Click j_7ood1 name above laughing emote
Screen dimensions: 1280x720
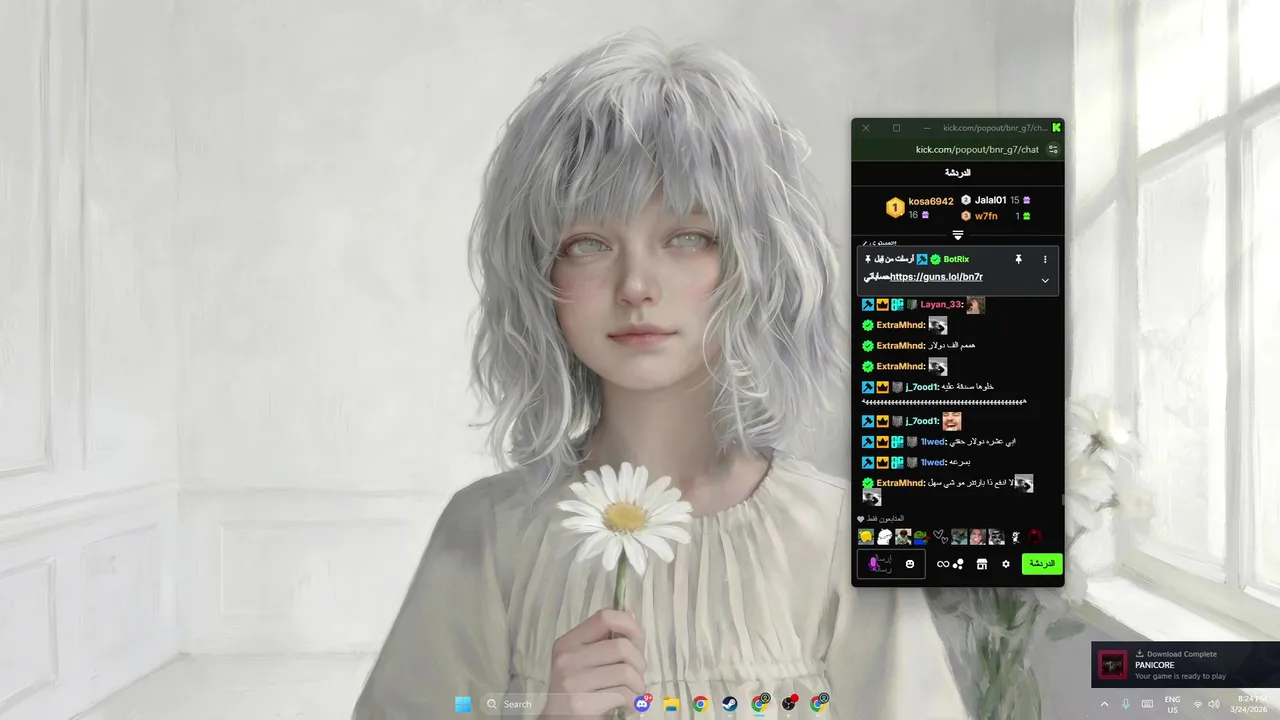(x=923, y=421)
